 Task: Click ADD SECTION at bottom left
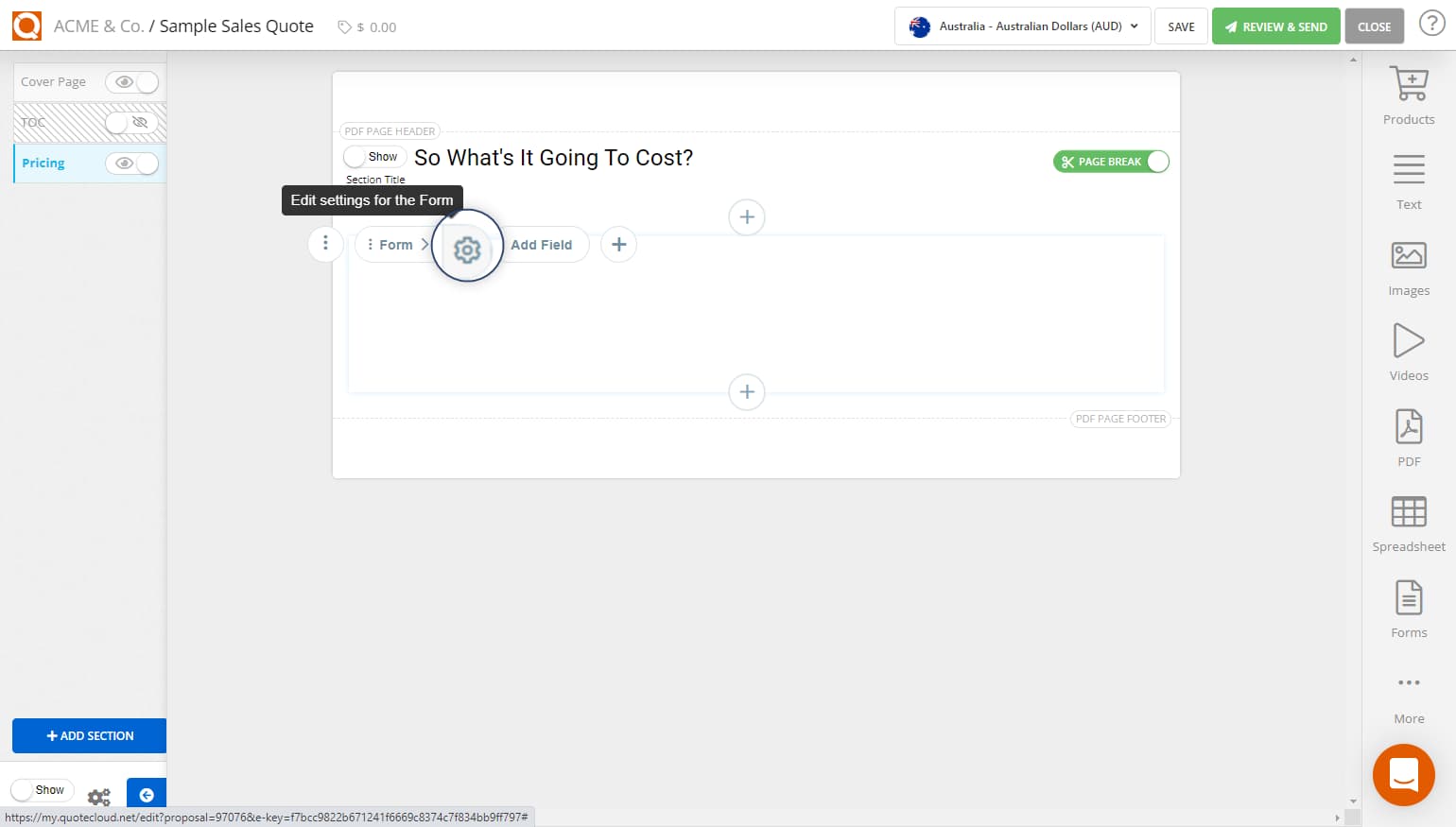tap(89, 735)
